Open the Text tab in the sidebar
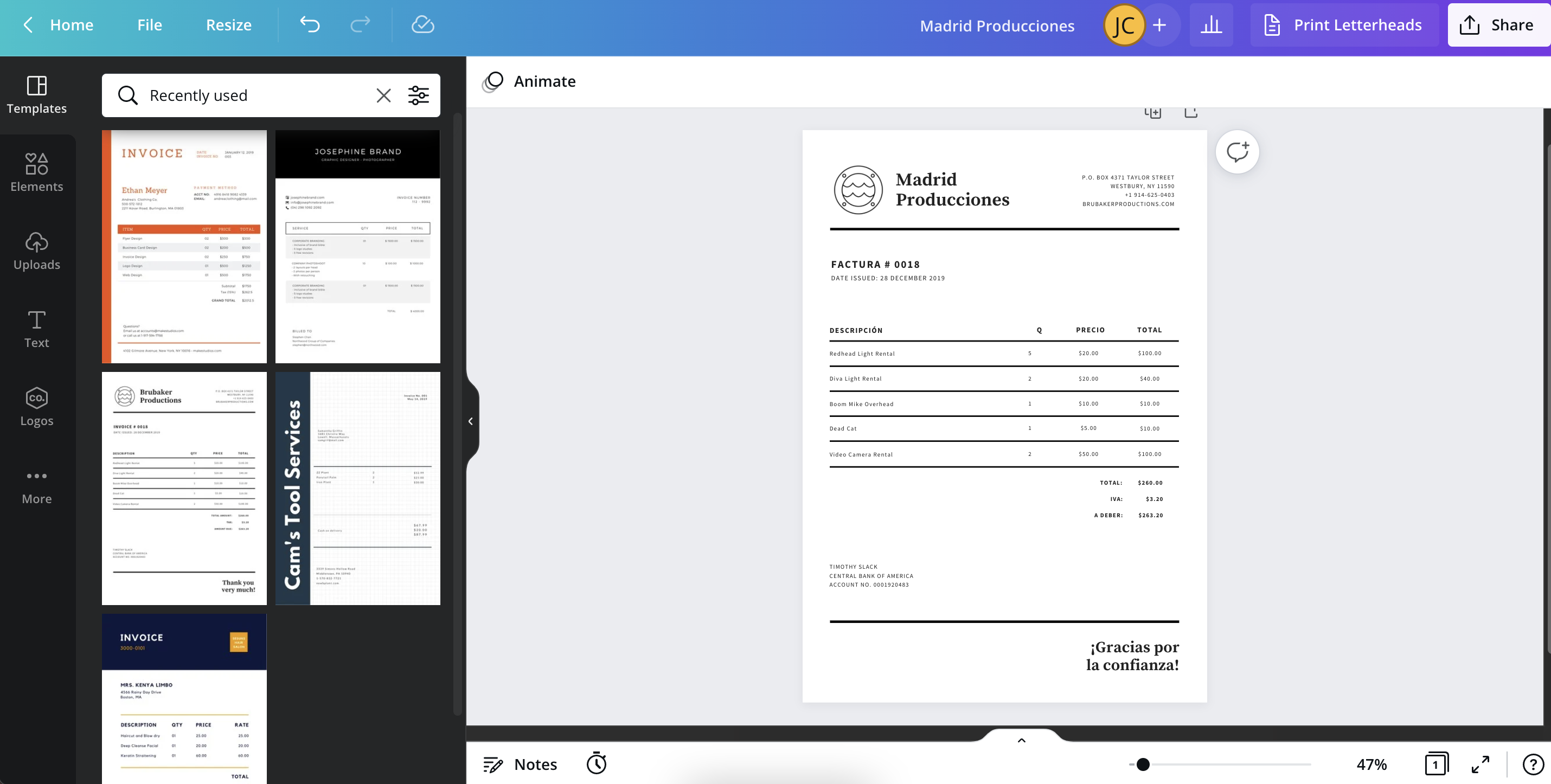The height and width of the screenshot is (784, 1551). [37, 329]
